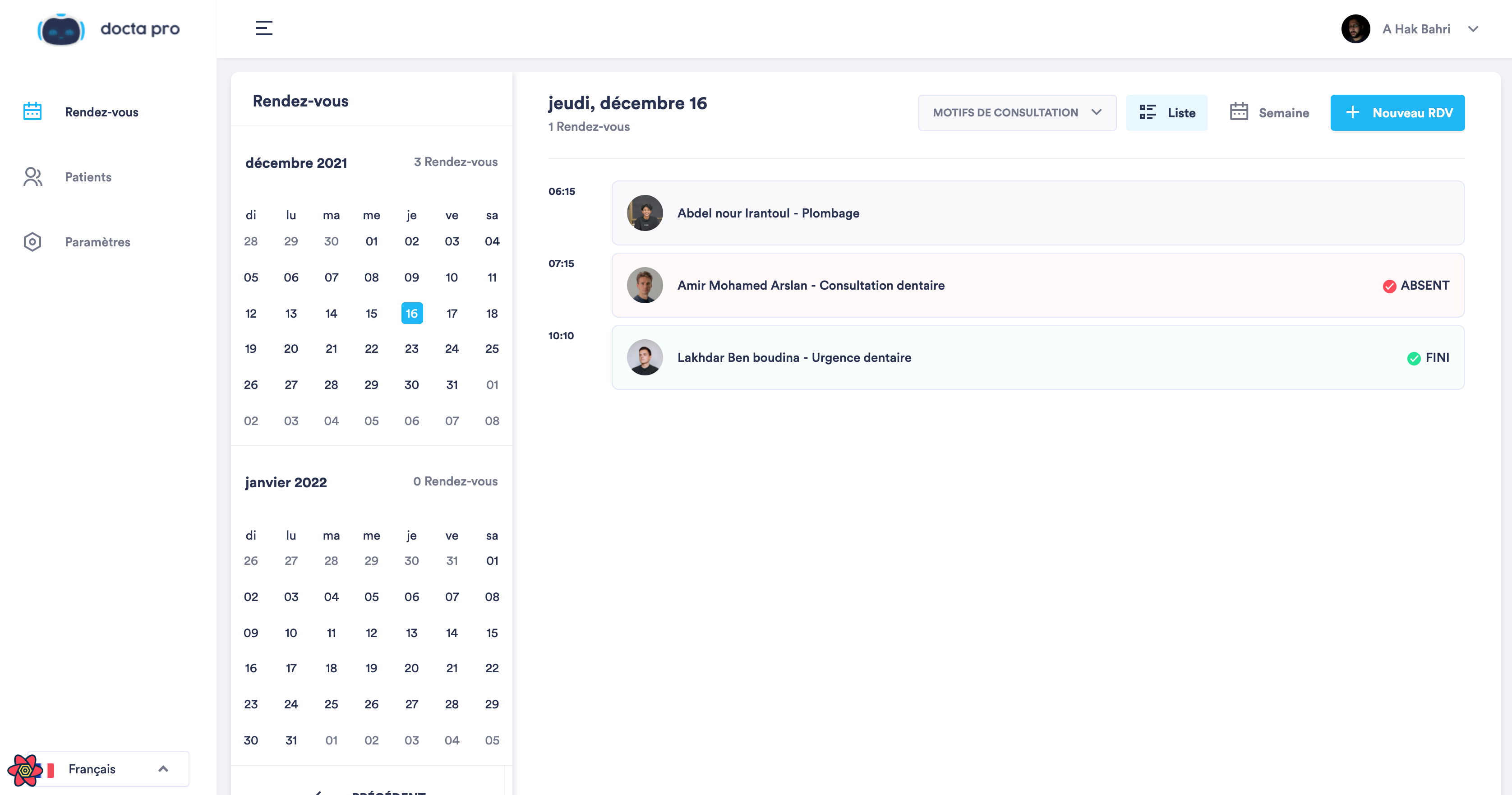This screenshot has width=1512, height=795.
Task: Select January 14 in janvier calendar
Action: pos(452,633)
